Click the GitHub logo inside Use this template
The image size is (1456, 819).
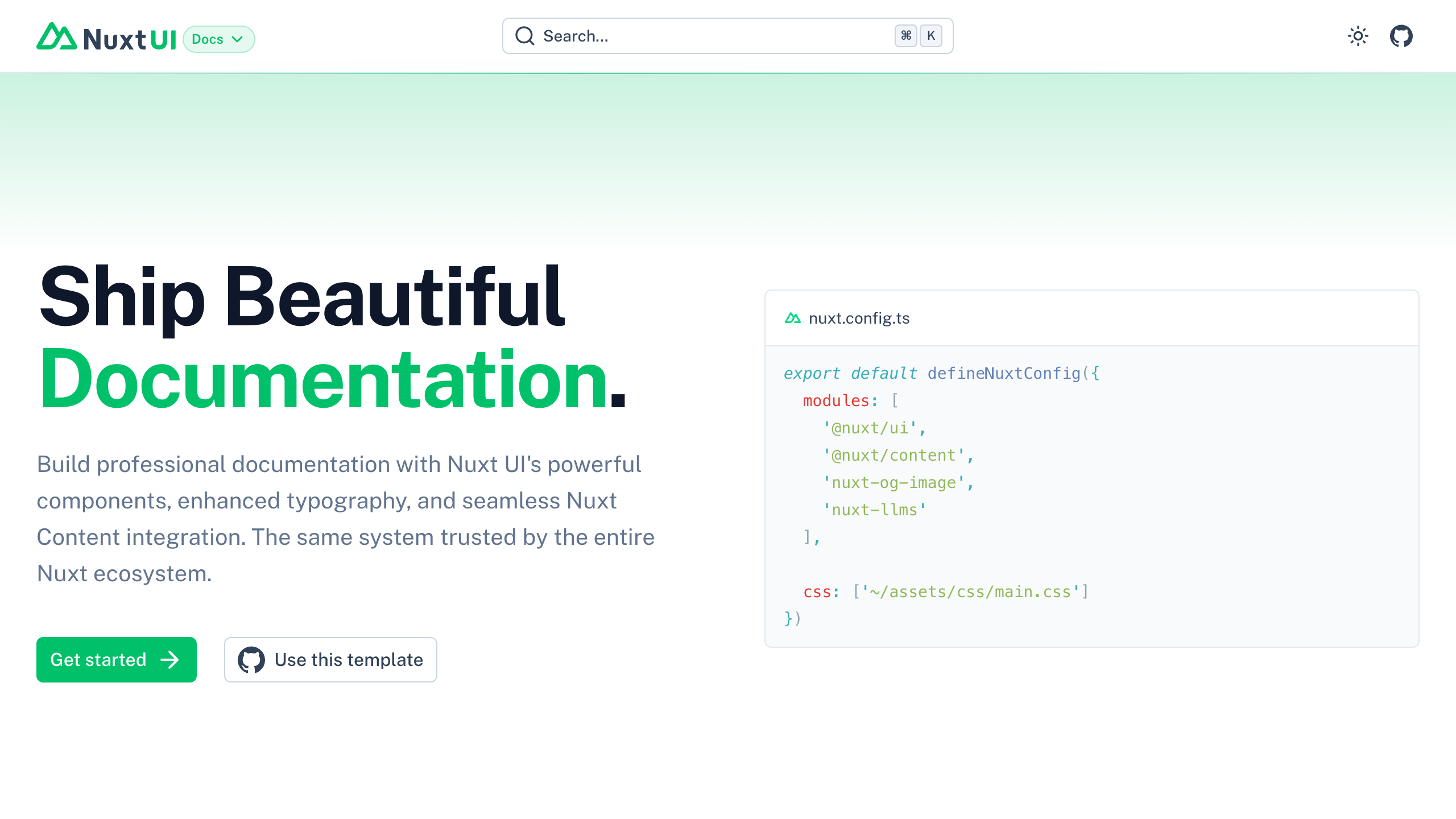(x=251, y=660)
